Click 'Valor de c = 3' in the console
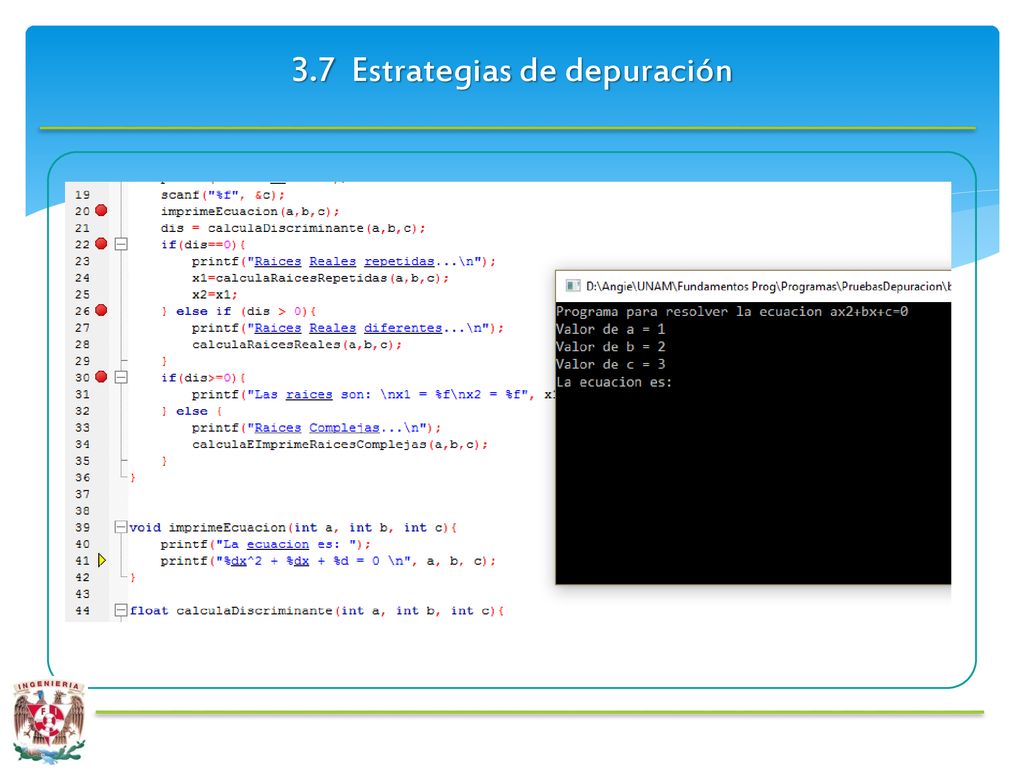The width and height of the screenshot is (1024, 768). [x=611, y=364]
